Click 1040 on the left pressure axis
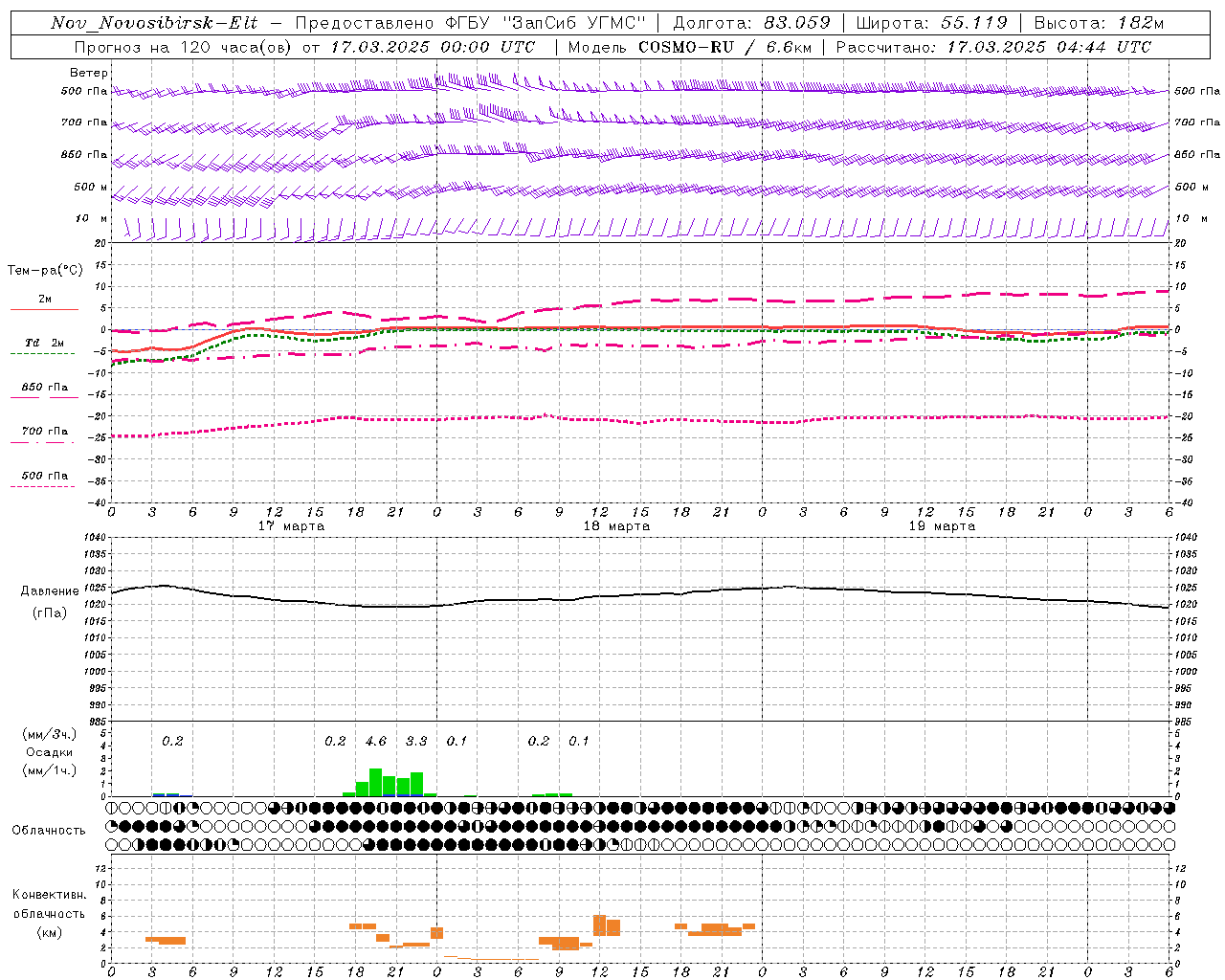 pos(95,538)
